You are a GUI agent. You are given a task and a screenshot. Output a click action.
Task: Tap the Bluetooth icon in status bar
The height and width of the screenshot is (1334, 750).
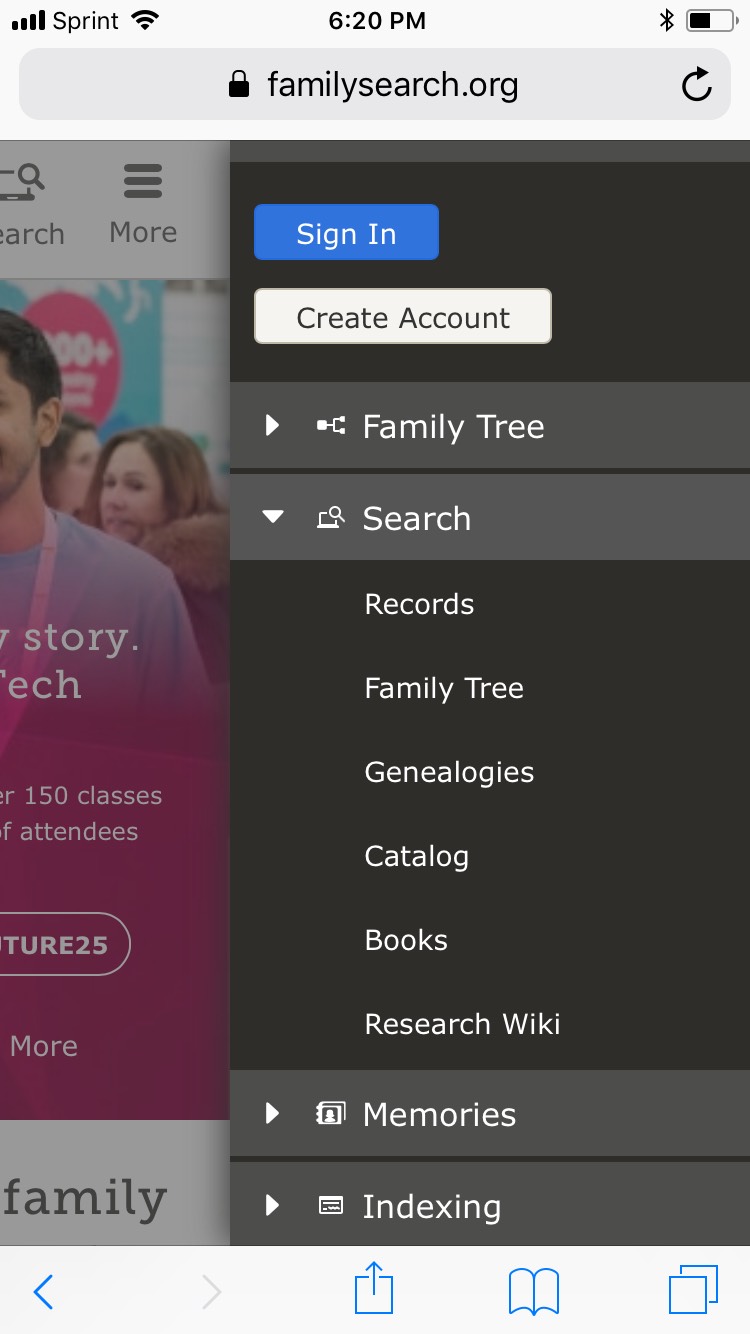pyautogui.click(x=666, y=20)
